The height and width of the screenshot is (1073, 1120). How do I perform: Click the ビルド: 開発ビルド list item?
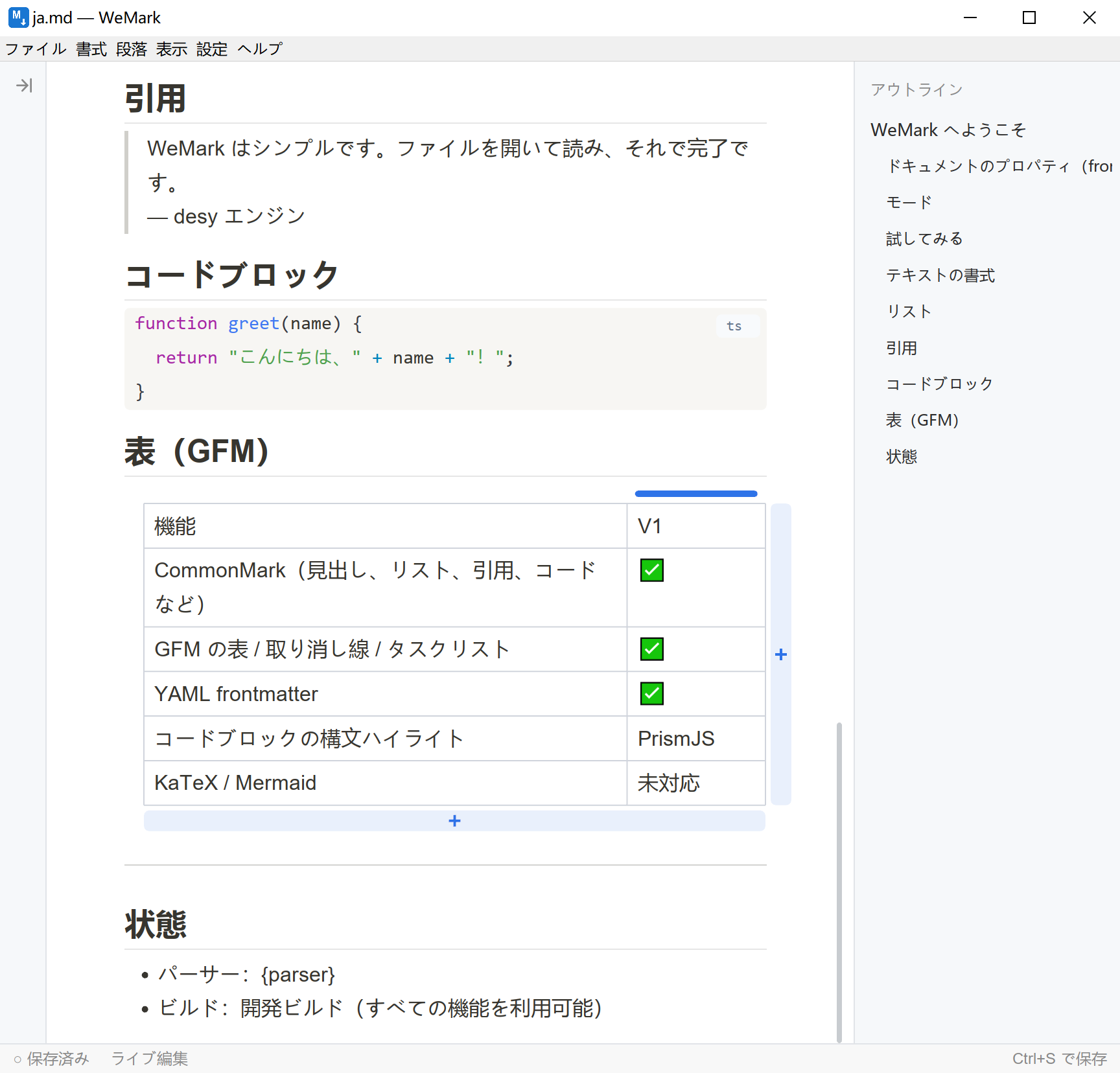tap(381, 1008)
